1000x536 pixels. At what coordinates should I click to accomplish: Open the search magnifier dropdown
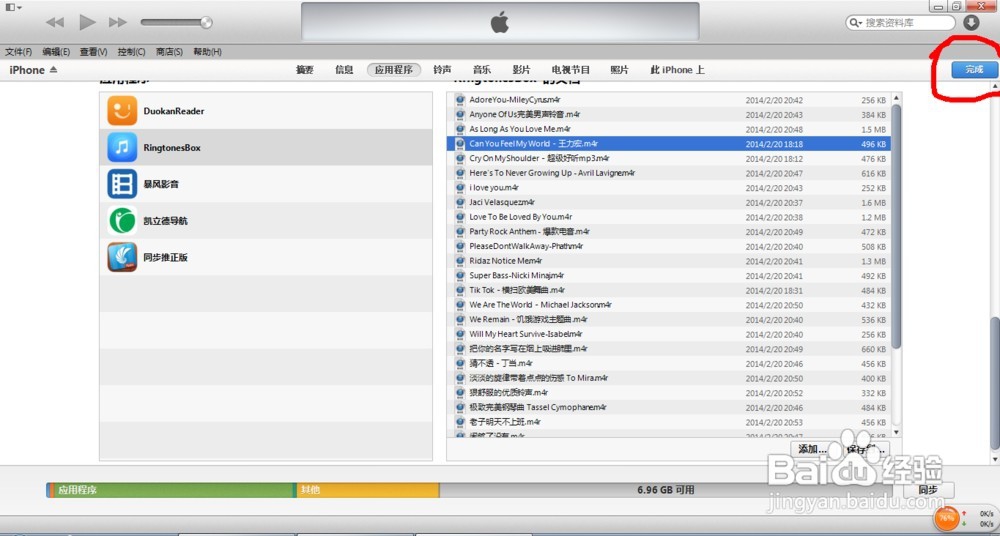(x=855, y=22)
